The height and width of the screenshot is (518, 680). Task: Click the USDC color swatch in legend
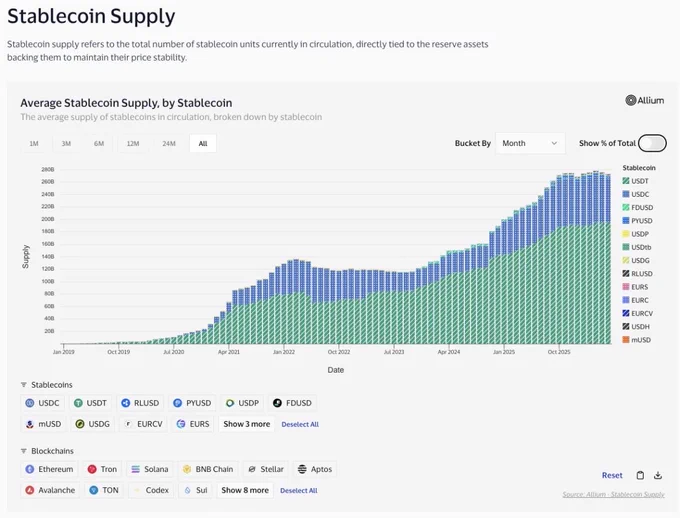pos(626,194)
